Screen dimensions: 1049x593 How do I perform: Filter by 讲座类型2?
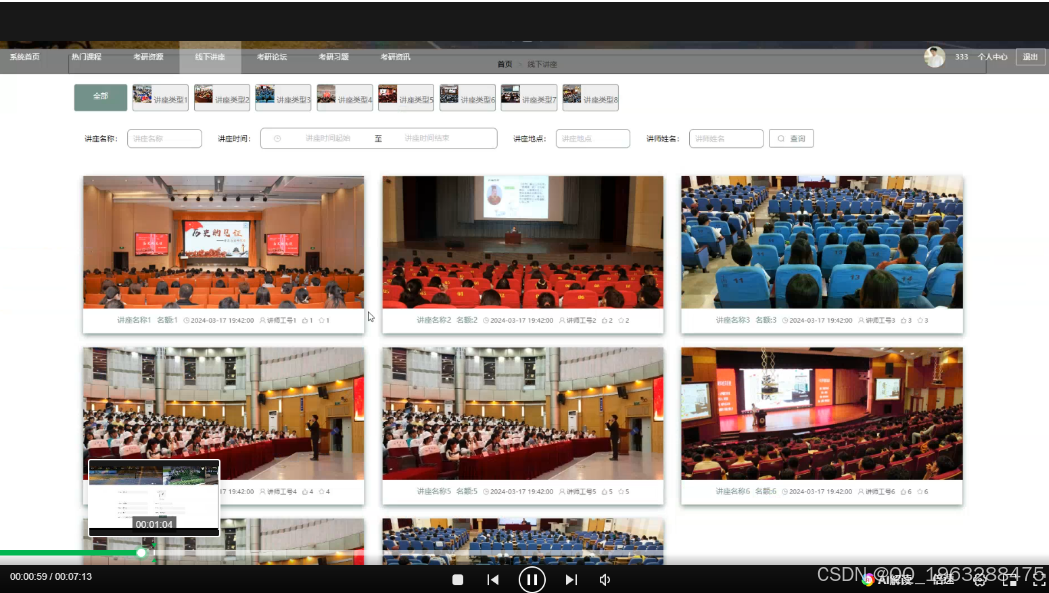coord(222,97)
